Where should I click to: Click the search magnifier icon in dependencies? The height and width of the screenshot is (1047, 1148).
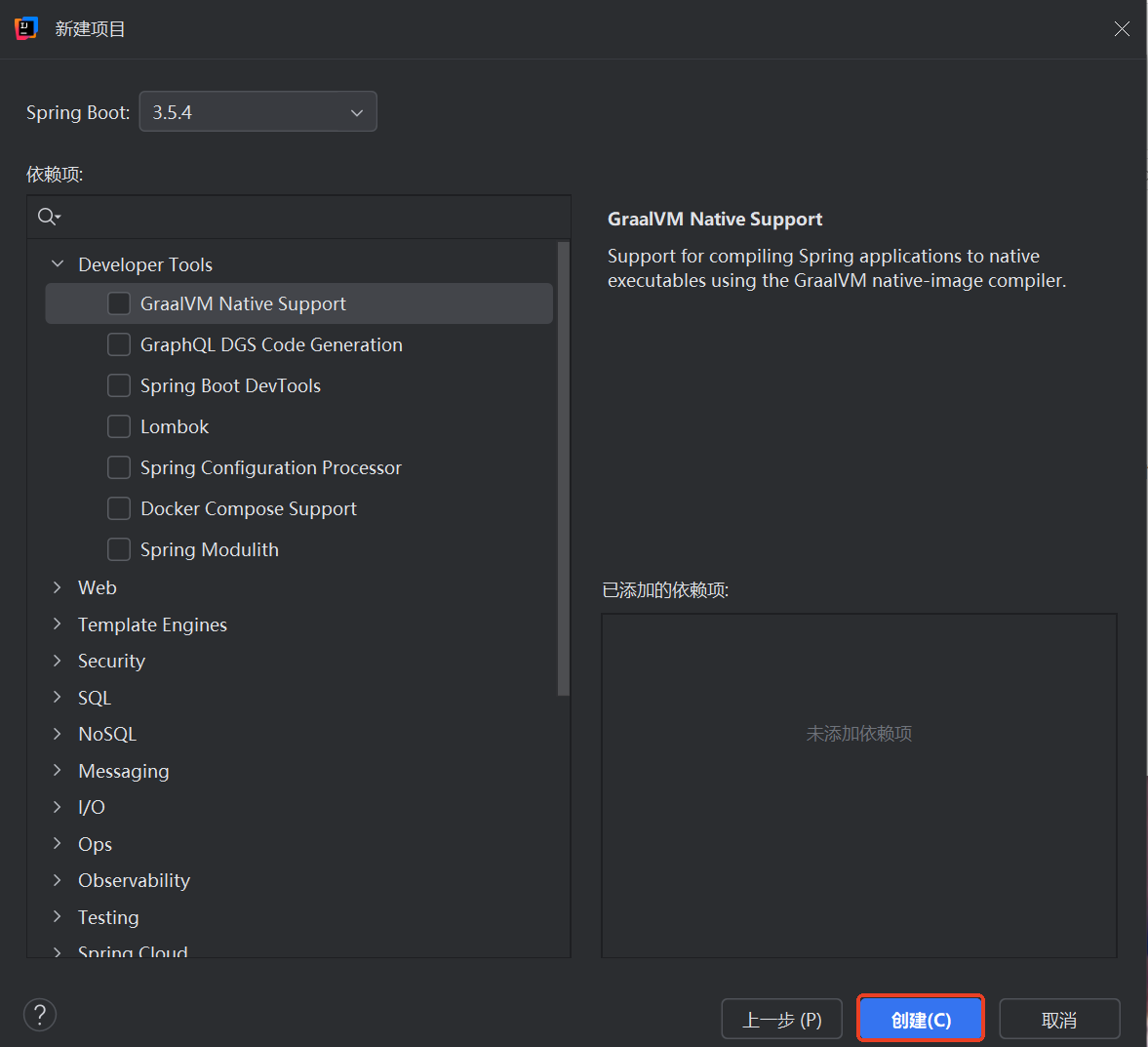(49, 217)
